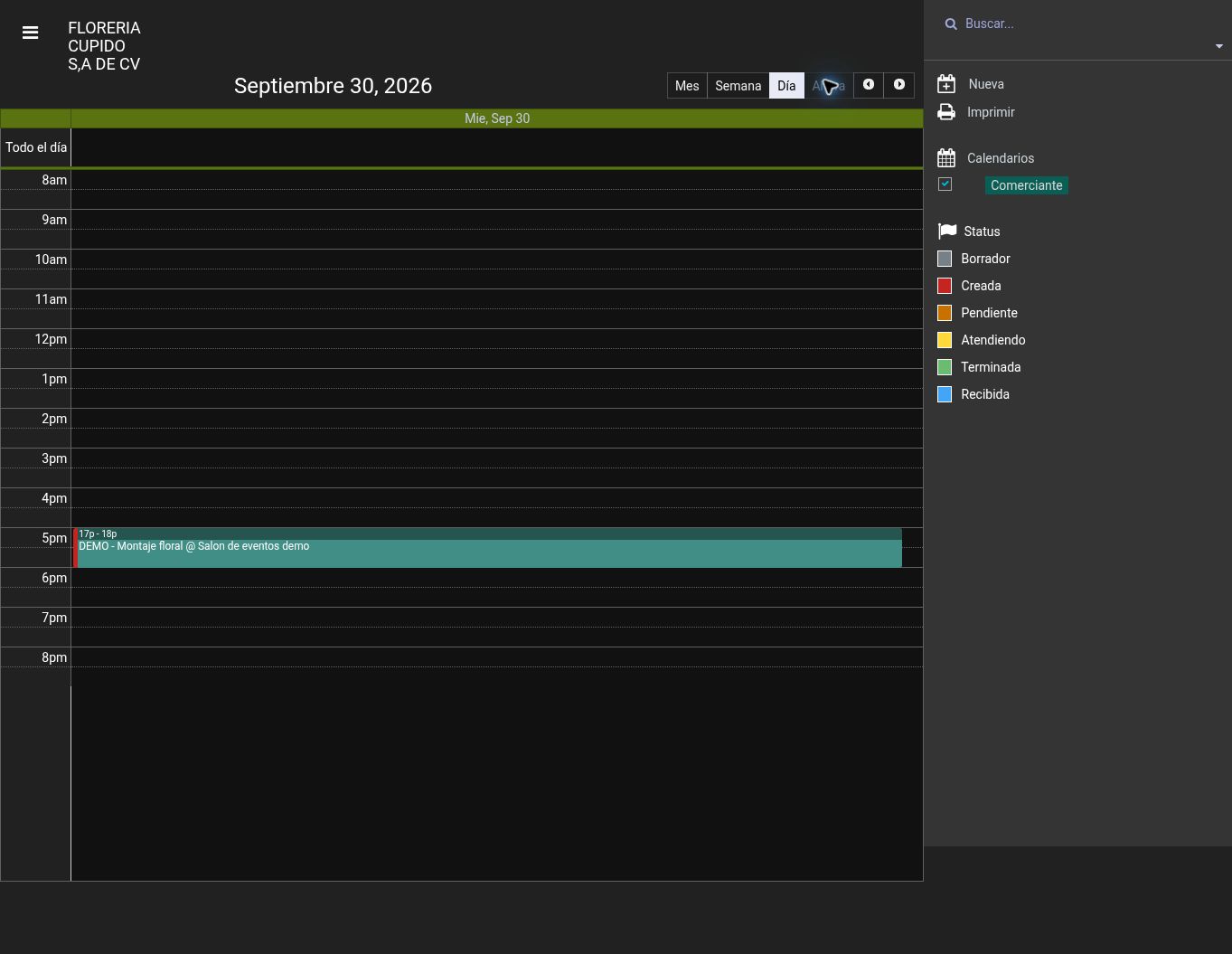
Task: Switch to Semana view
Action: pyautogui.click(x=738, y=86)
